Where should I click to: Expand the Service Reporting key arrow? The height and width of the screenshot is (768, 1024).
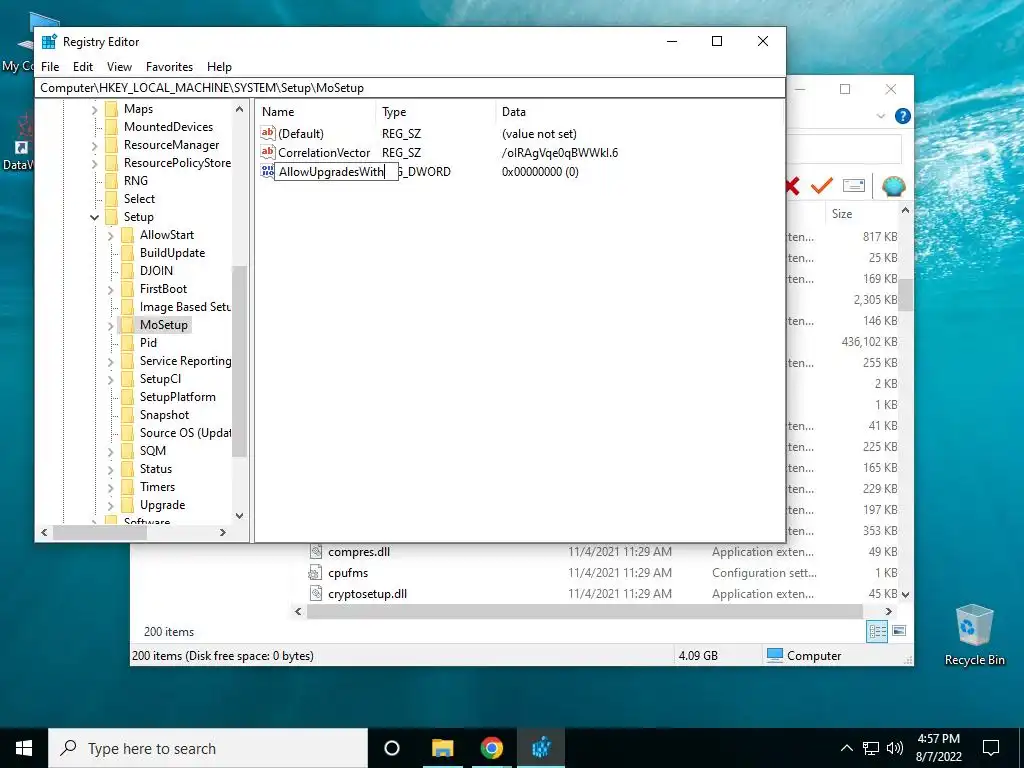[x=110, y=361]
